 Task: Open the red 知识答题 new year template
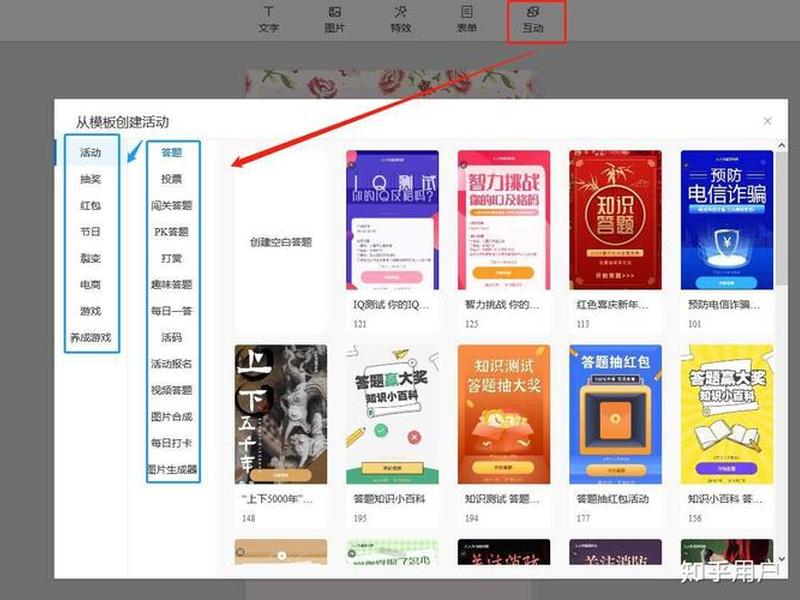pos(615,220)
